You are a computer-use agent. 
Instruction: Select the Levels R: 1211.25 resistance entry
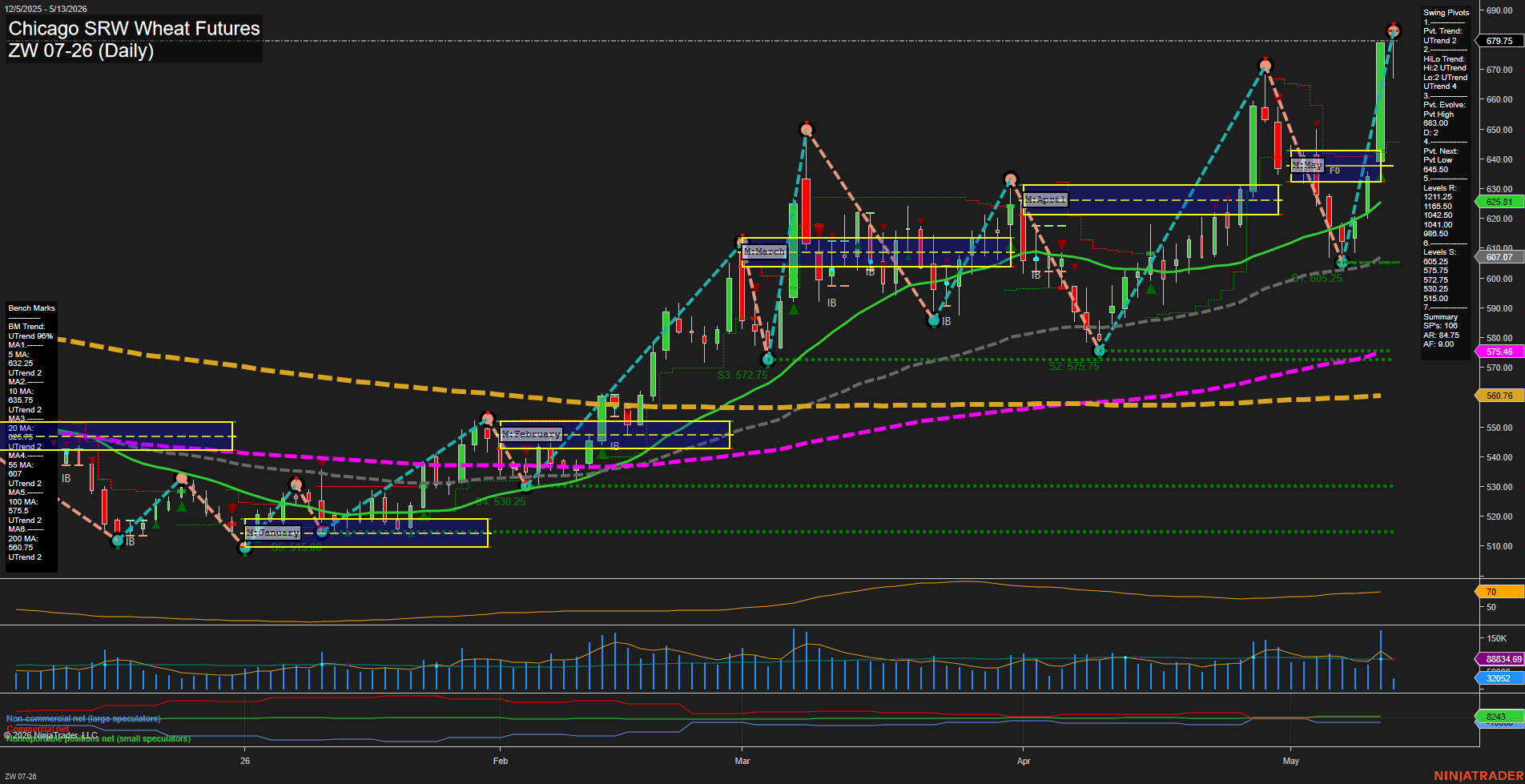point(1440,192)
